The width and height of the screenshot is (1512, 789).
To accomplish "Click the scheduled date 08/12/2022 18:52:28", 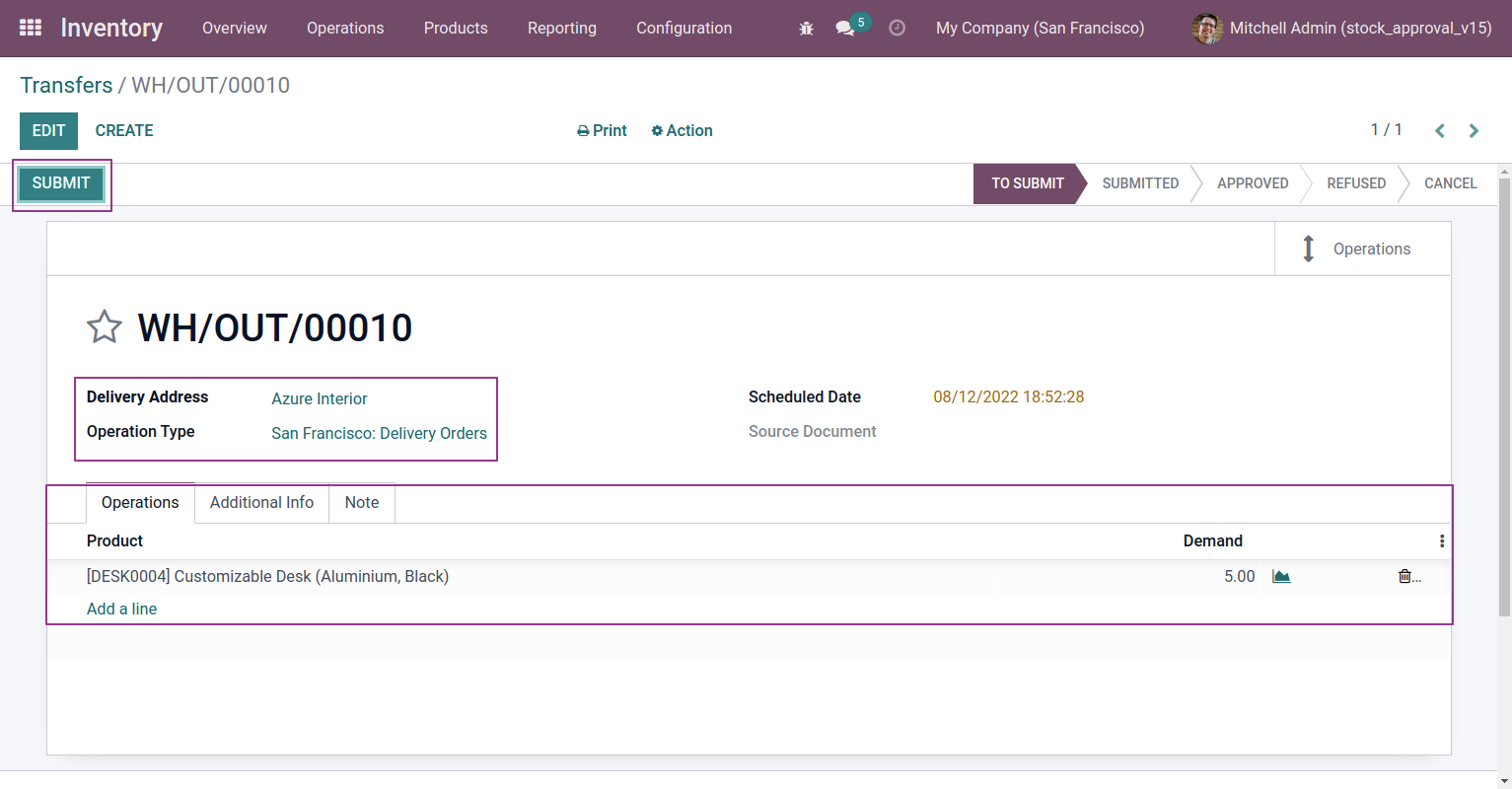I will [1009, 396].
